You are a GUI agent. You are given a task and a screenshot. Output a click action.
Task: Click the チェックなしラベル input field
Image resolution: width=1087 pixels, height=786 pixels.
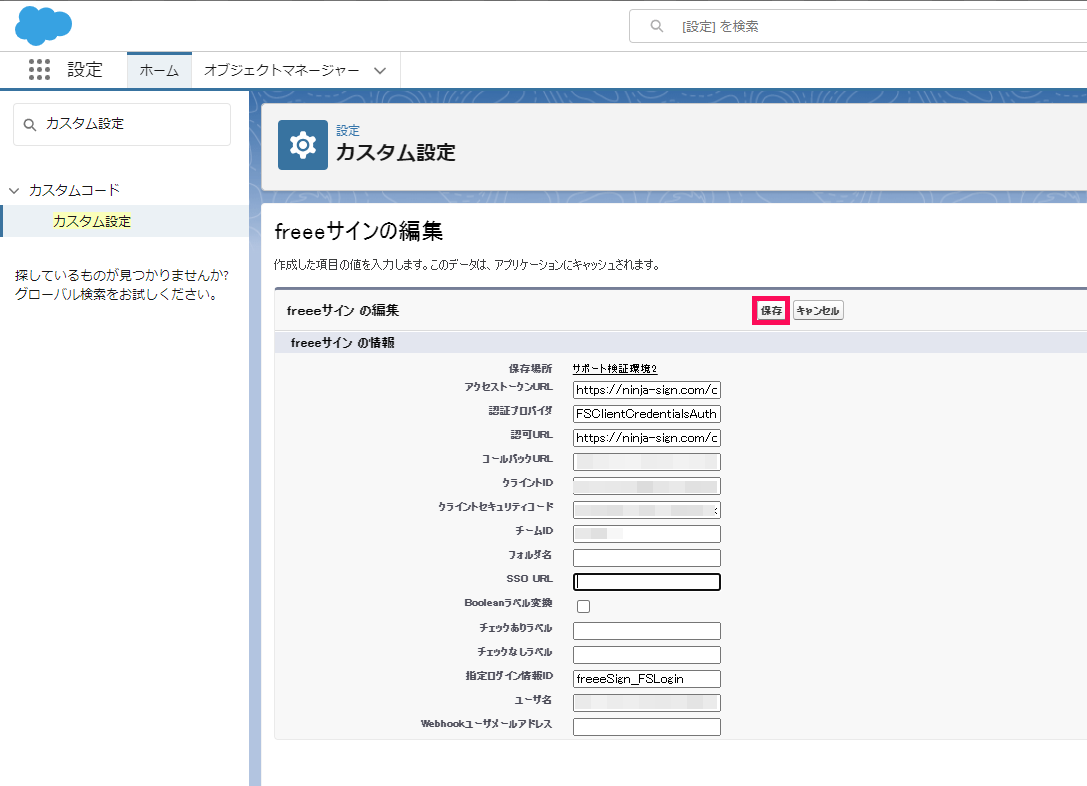pos(647,655)
